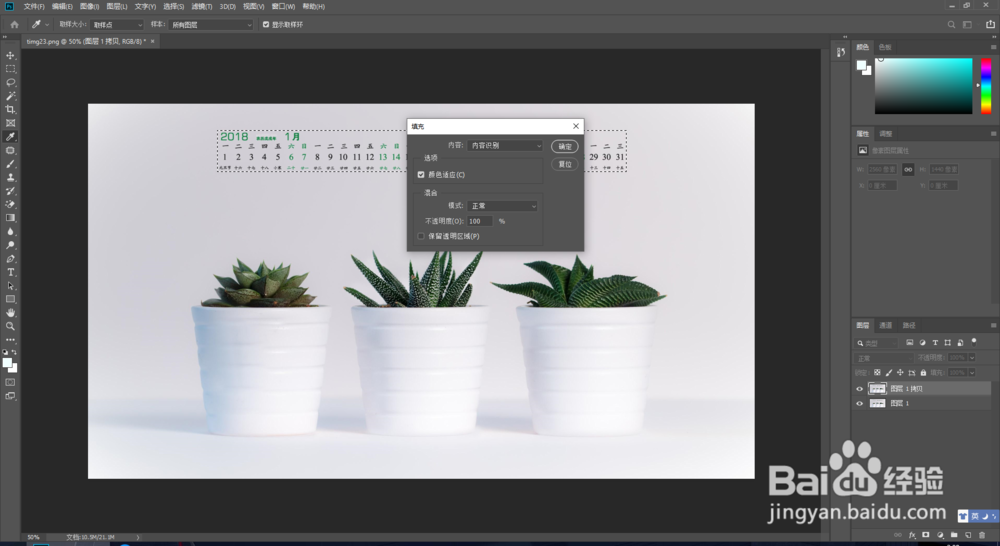This screenshot has width=1000, height=546.
Task: Select the Rectangle shape tool
Action: (x=10, y=299)
